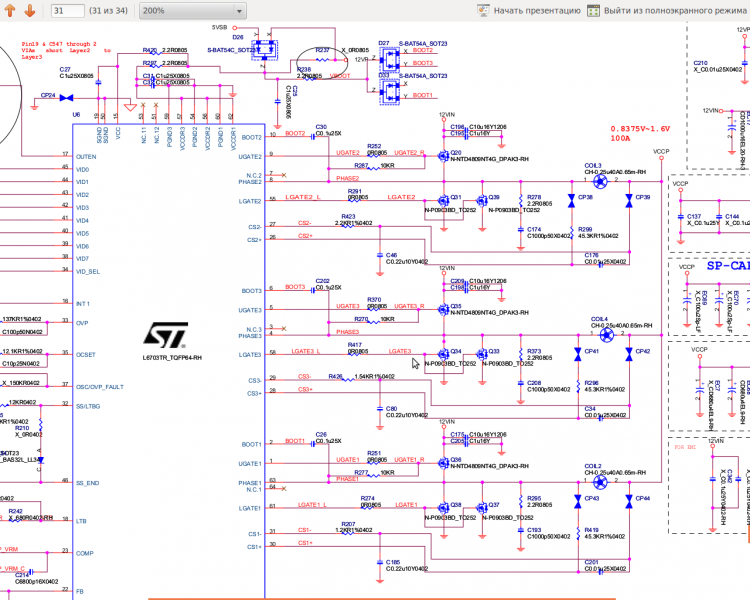The height and width of the screenshot is (600, 750).
Task: Click the '(31 из 34)' page count label
Action: pyautogui.click(x=109, y=11)
